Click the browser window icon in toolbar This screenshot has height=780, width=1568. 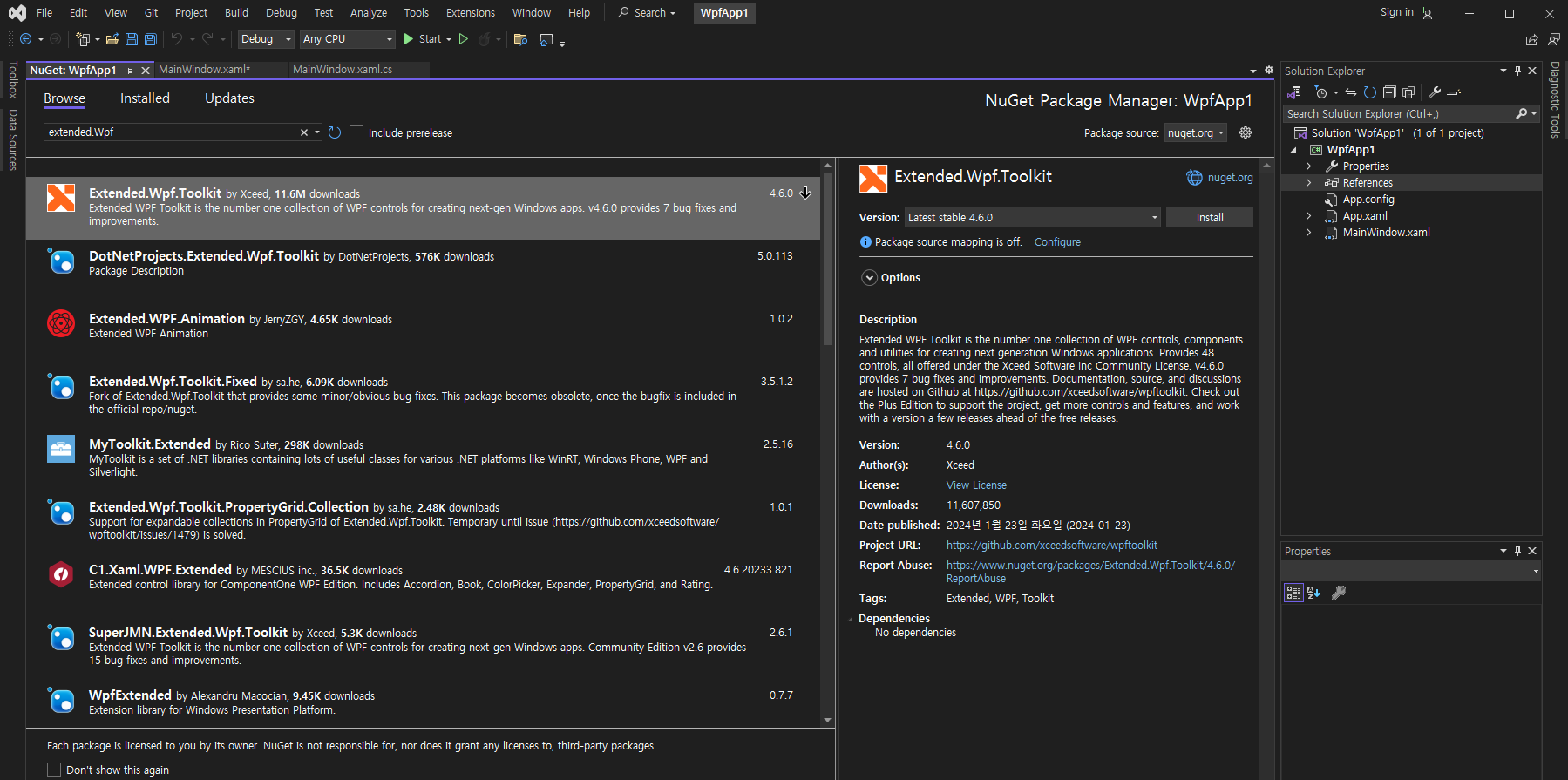(x=546, y=39)
